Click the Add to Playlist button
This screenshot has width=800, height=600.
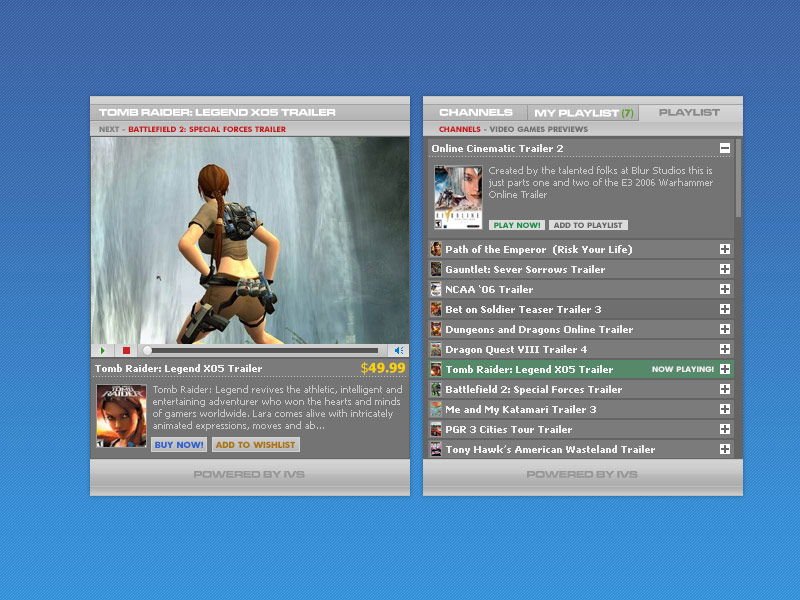pyautogui.click(x=588, y=225)
